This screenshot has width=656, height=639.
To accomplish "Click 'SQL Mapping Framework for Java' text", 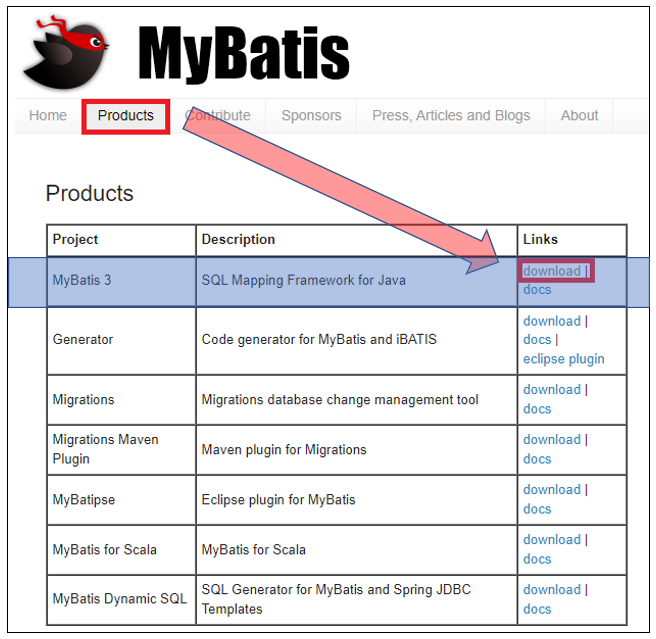I will 304,280.
